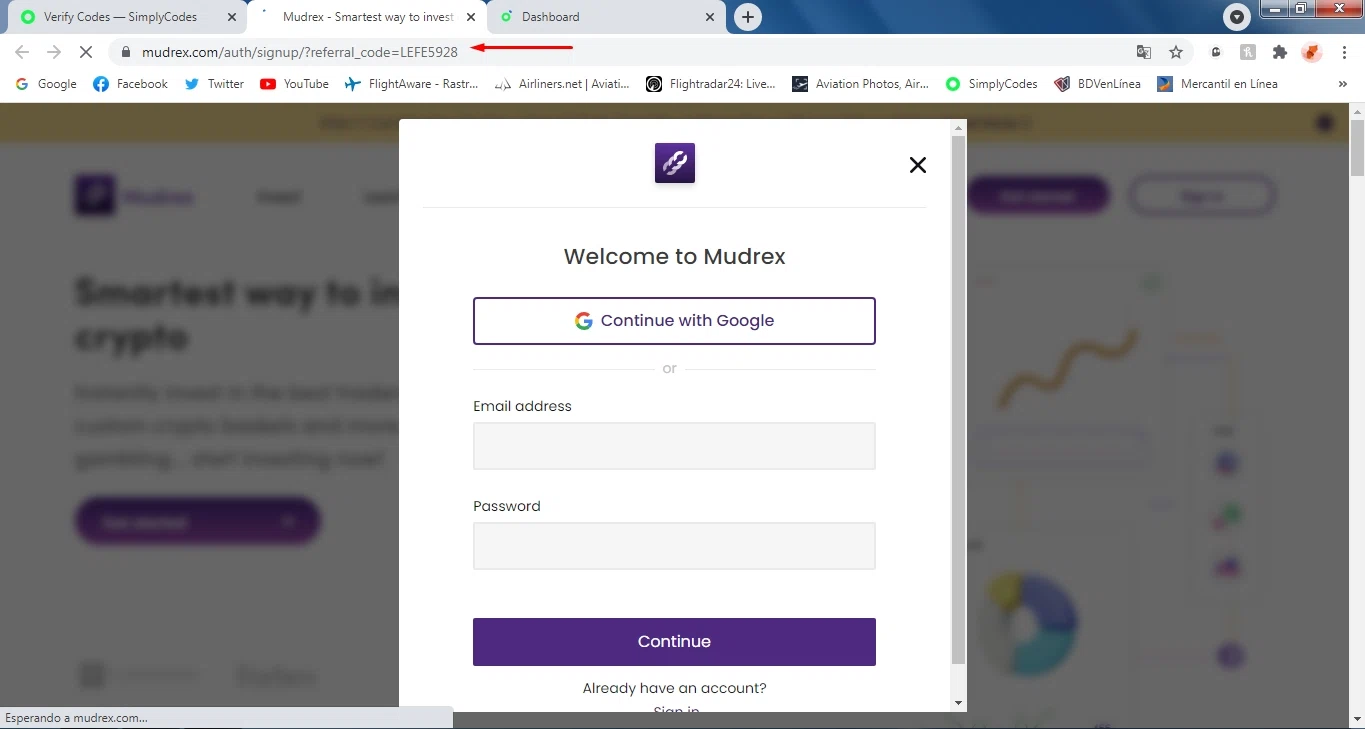The image size is (1365, 729).
Task: Click the dark extension icon beside the star
Action: 1216,52
